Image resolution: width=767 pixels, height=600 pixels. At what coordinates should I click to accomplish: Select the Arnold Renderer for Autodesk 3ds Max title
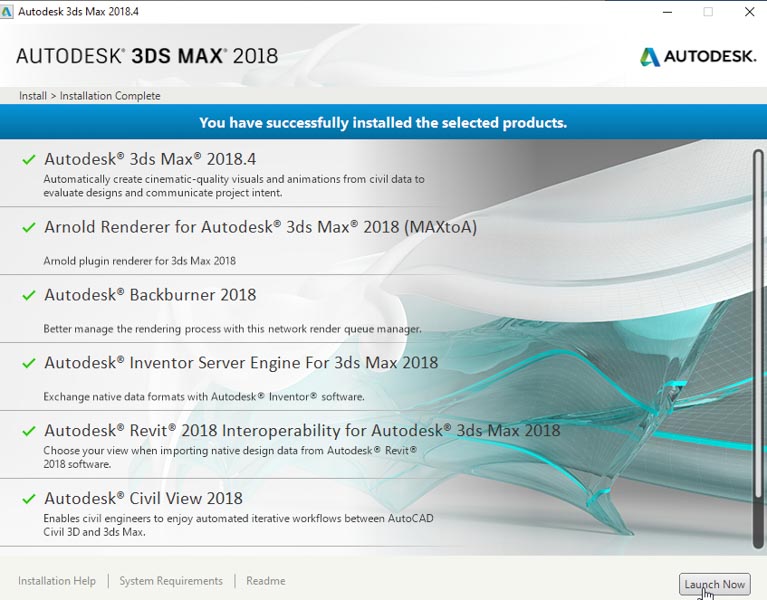tap(260, 227)
